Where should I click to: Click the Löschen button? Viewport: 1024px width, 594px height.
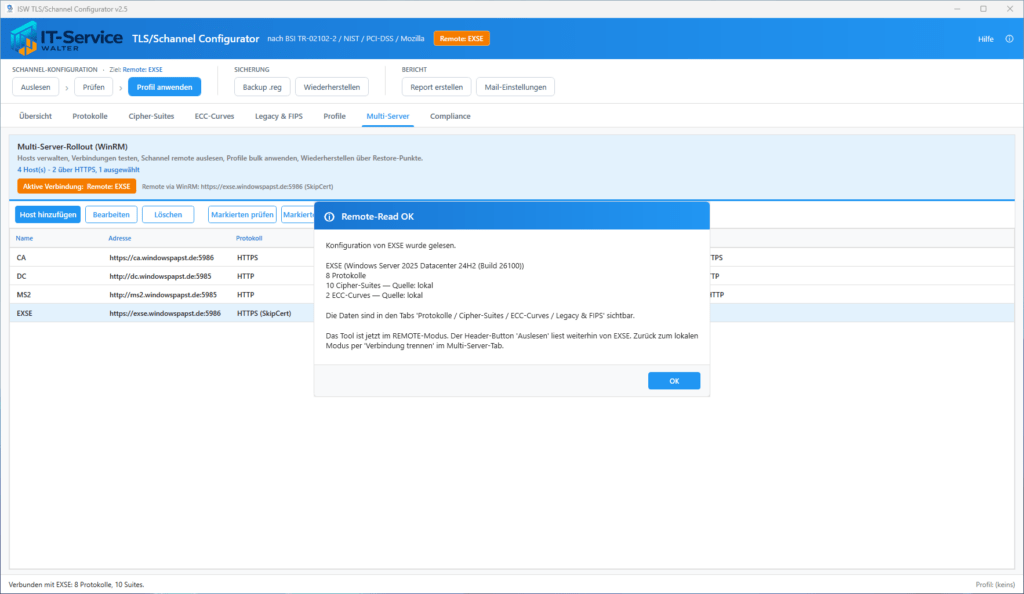[x=168, y=215]
